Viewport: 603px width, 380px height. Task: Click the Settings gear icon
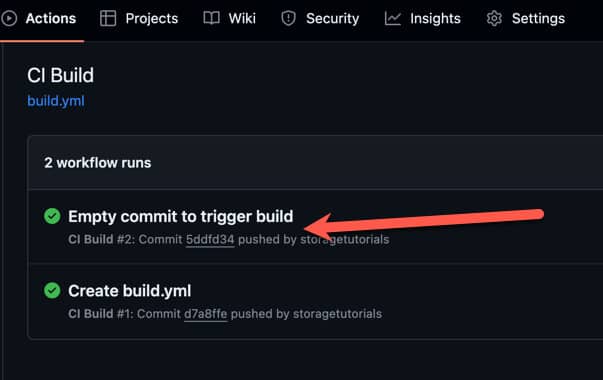pos(494,18)
